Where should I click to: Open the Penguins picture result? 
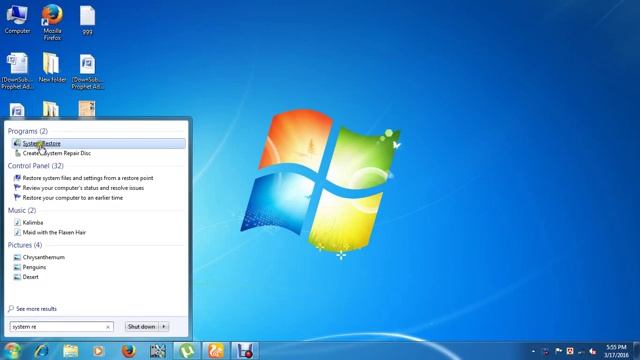pos(34,267)
